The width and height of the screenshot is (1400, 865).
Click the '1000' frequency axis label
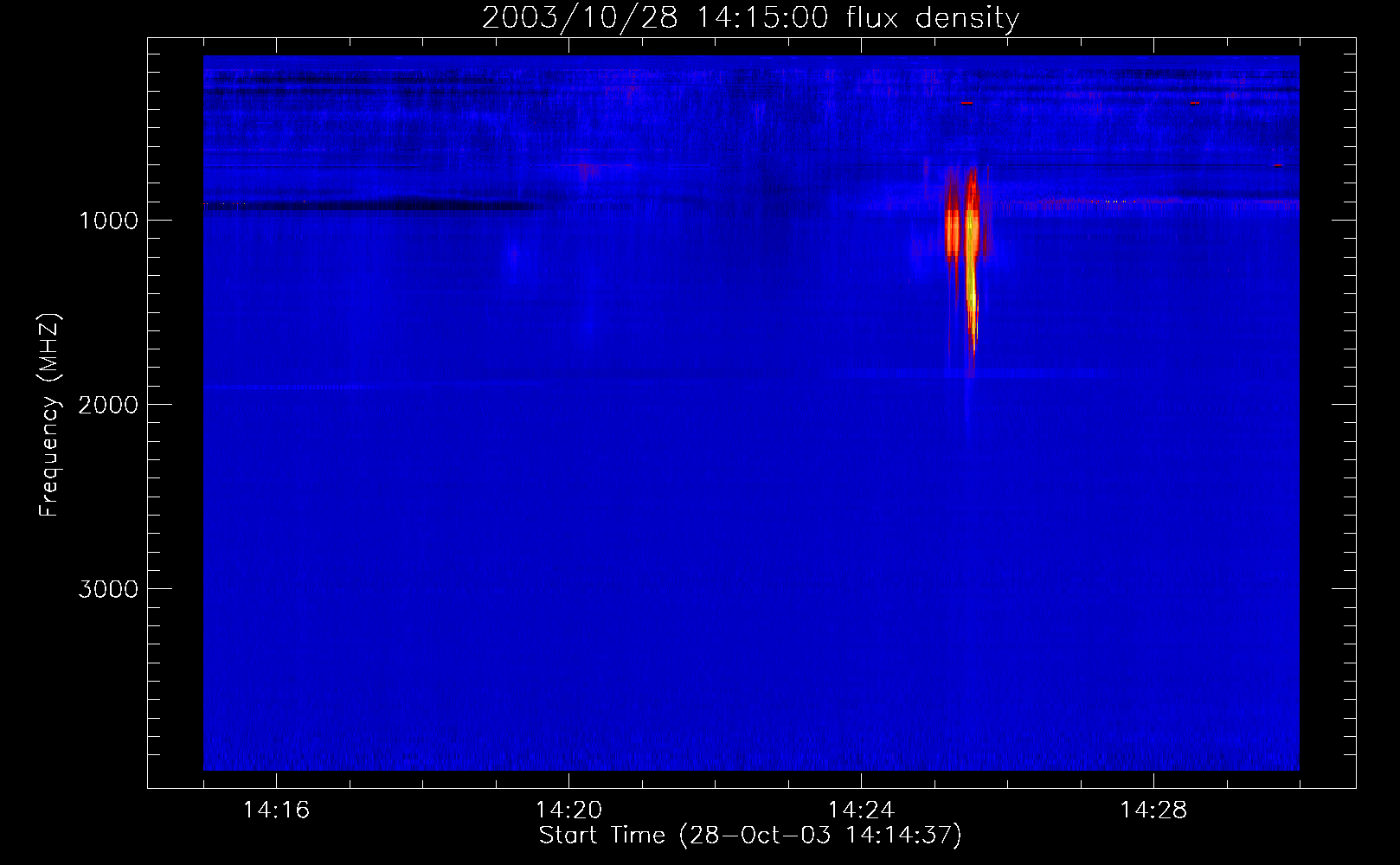coord(108,221)
